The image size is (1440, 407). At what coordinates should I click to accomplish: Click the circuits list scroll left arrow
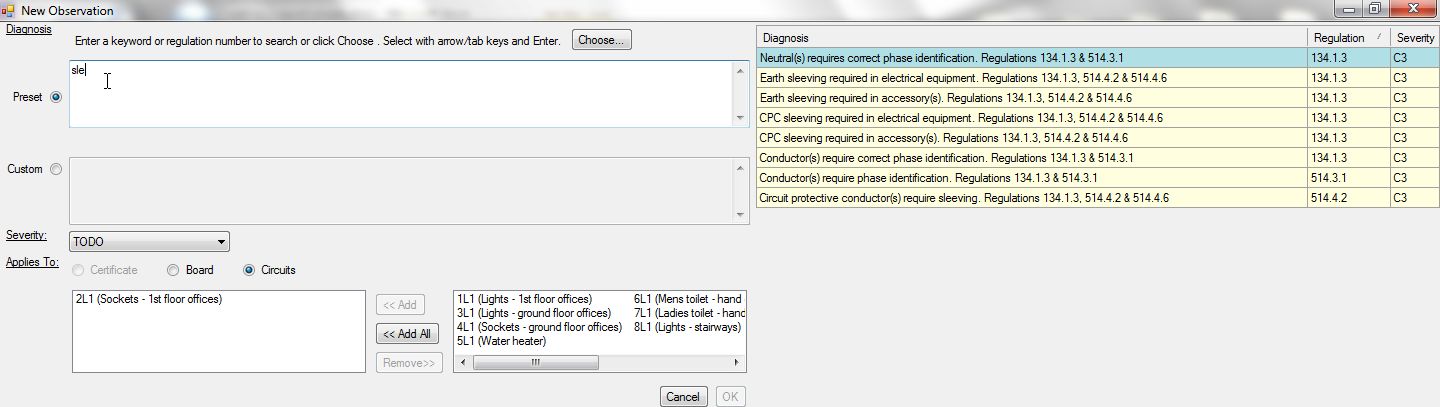(462, 363)
